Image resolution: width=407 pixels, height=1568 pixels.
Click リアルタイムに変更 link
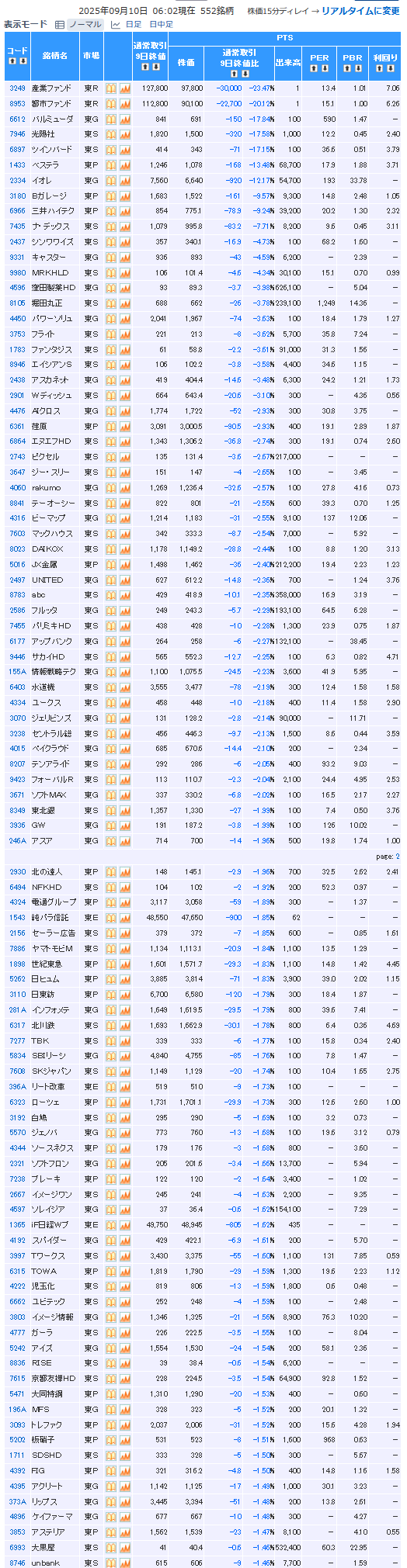pyautogui.click(x=360, y=11)
